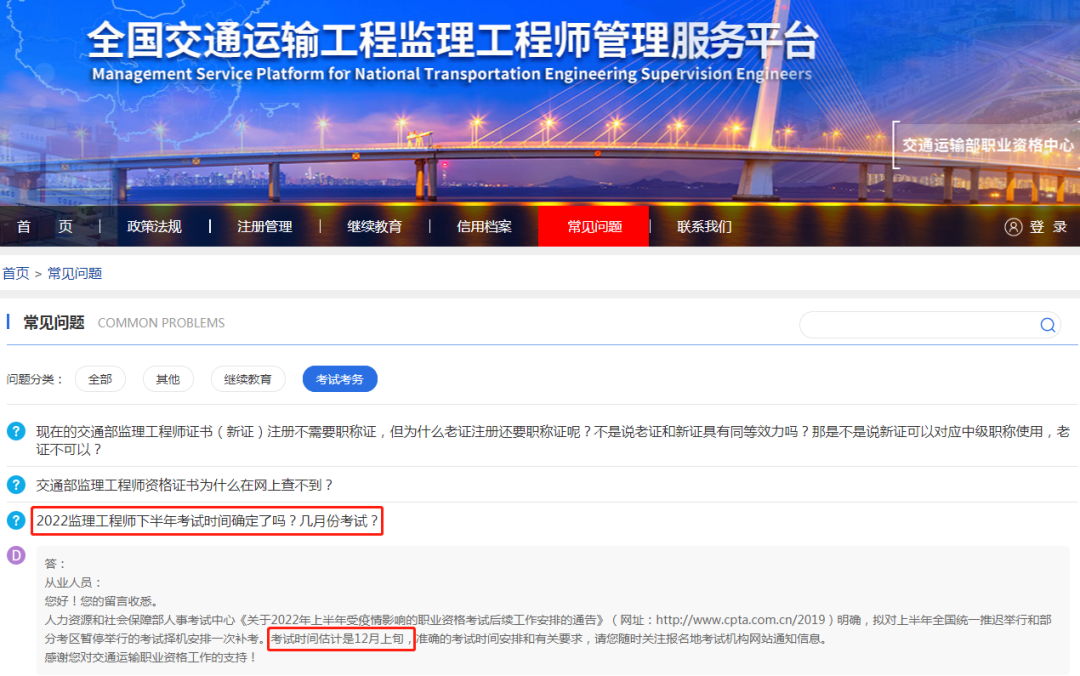Select the 考试考务 category filter
1080x676 pixels.
click(340, 379)
